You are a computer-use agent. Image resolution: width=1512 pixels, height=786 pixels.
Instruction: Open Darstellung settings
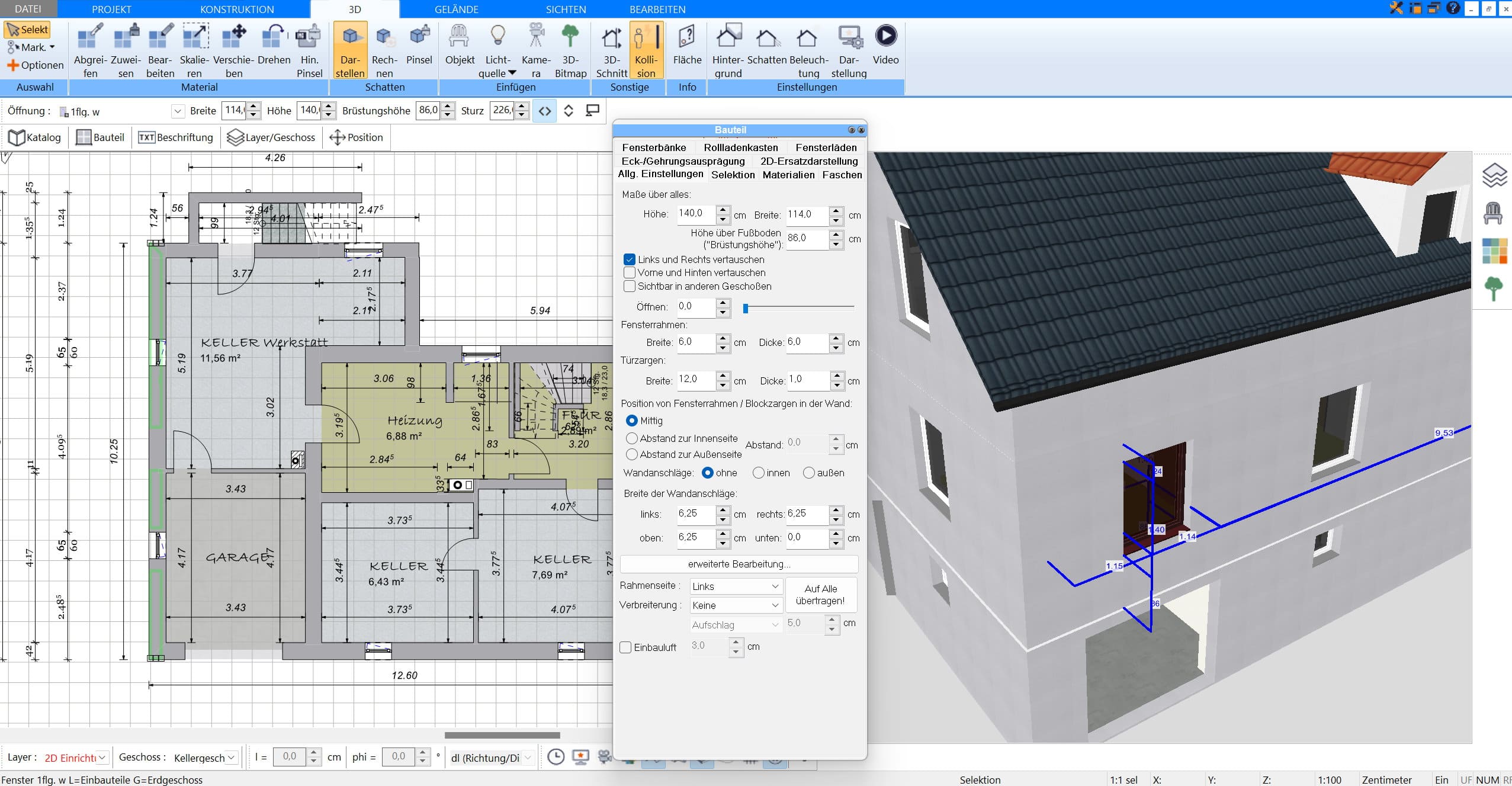(849, 51)
